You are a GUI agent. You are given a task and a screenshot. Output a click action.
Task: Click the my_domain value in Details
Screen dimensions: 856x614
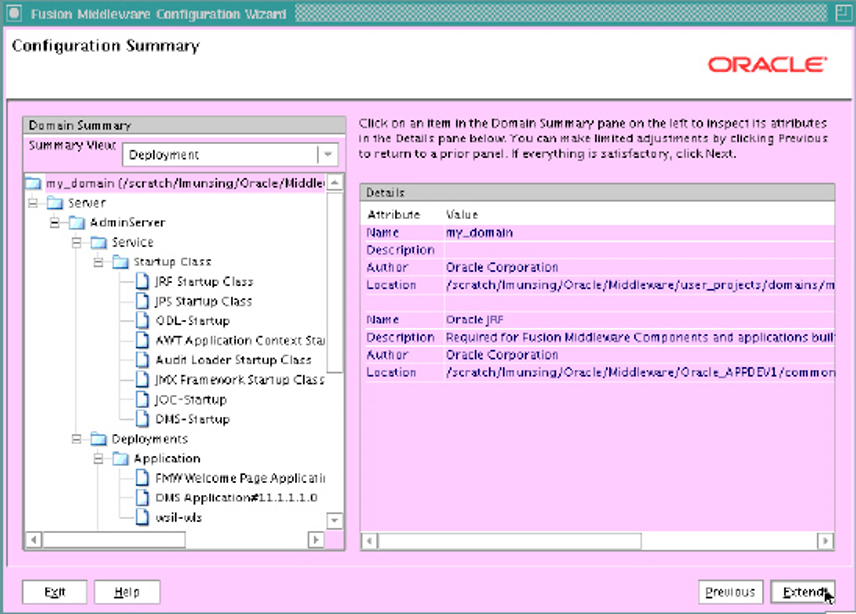(479, 233)
